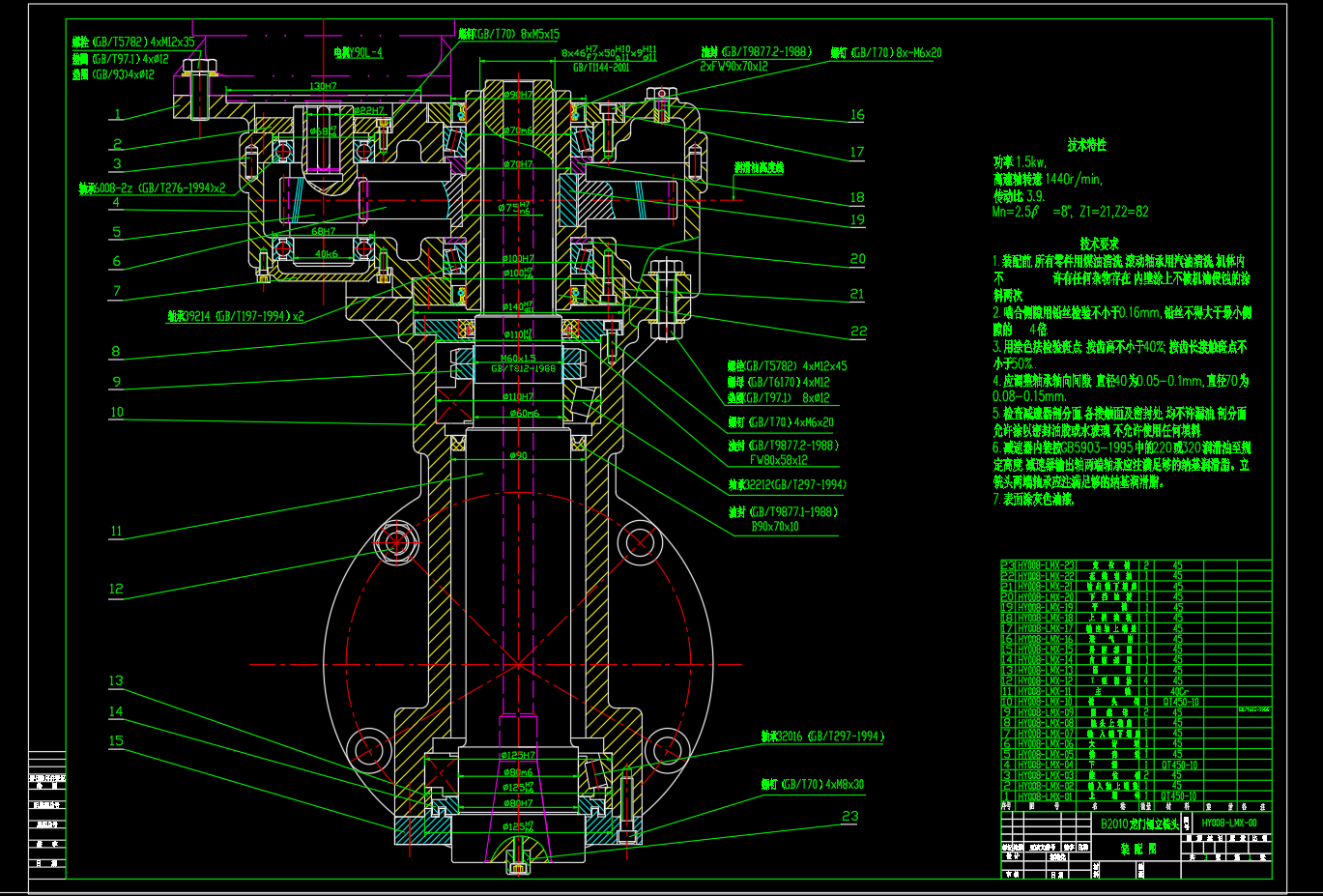The height and width of the screenshot is (896, 1323).
Task: Select the Y90L-4 motor label
Action: [359, 52]
